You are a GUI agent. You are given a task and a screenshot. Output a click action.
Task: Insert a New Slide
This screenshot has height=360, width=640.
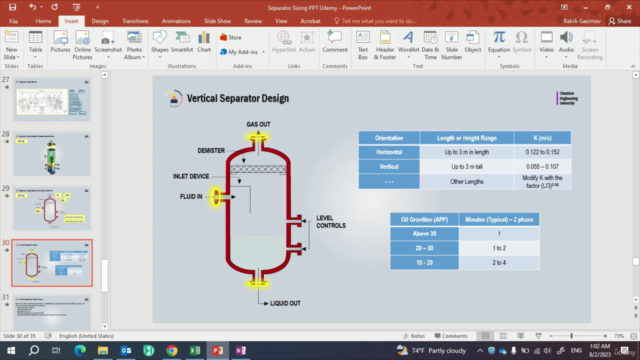pyautogui.click(x=11, y=46)
